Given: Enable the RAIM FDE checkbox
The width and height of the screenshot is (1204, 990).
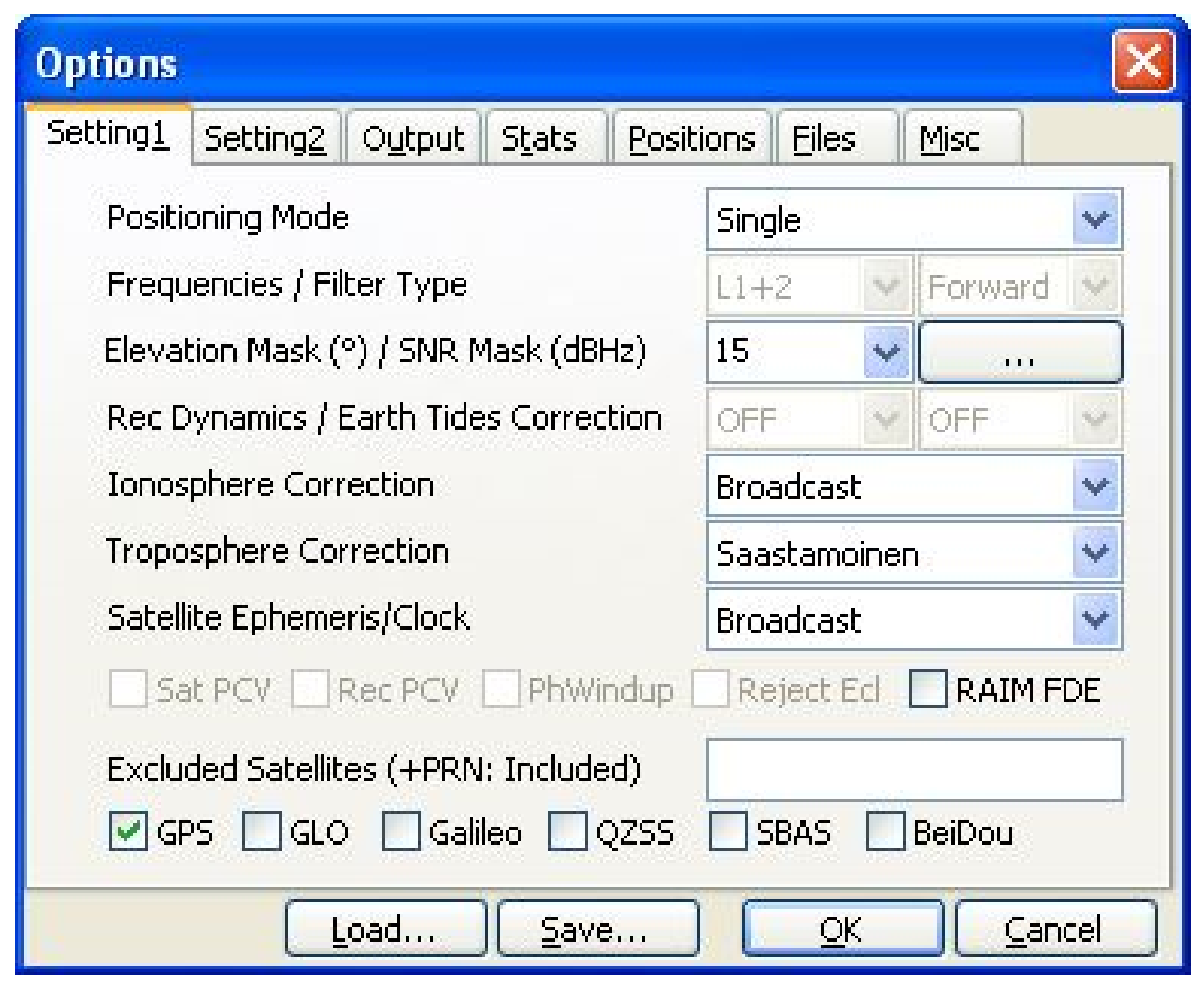Looking at the screenshot, I should pos(928,689).
